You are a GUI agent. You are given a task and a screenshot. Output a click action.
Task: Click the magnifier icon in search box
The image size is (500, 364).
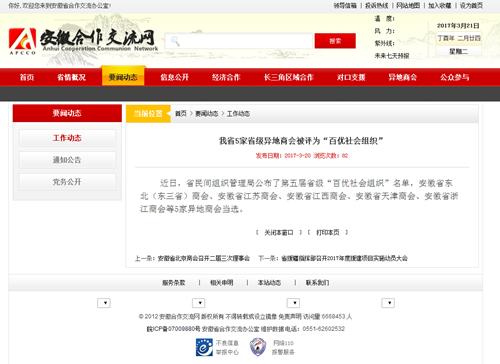175,41
